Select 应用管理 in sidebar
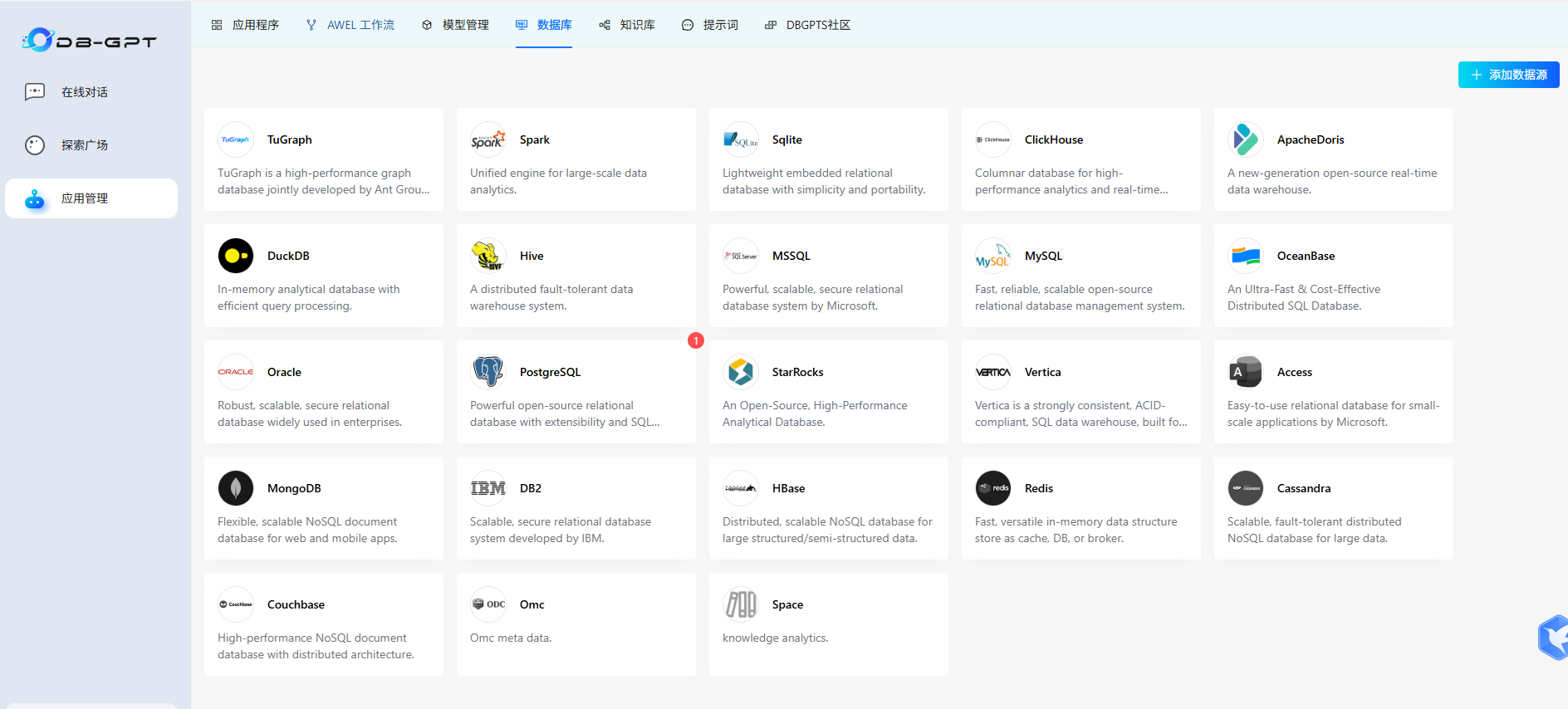This screenshot has width=1568, height=709. 91,198
